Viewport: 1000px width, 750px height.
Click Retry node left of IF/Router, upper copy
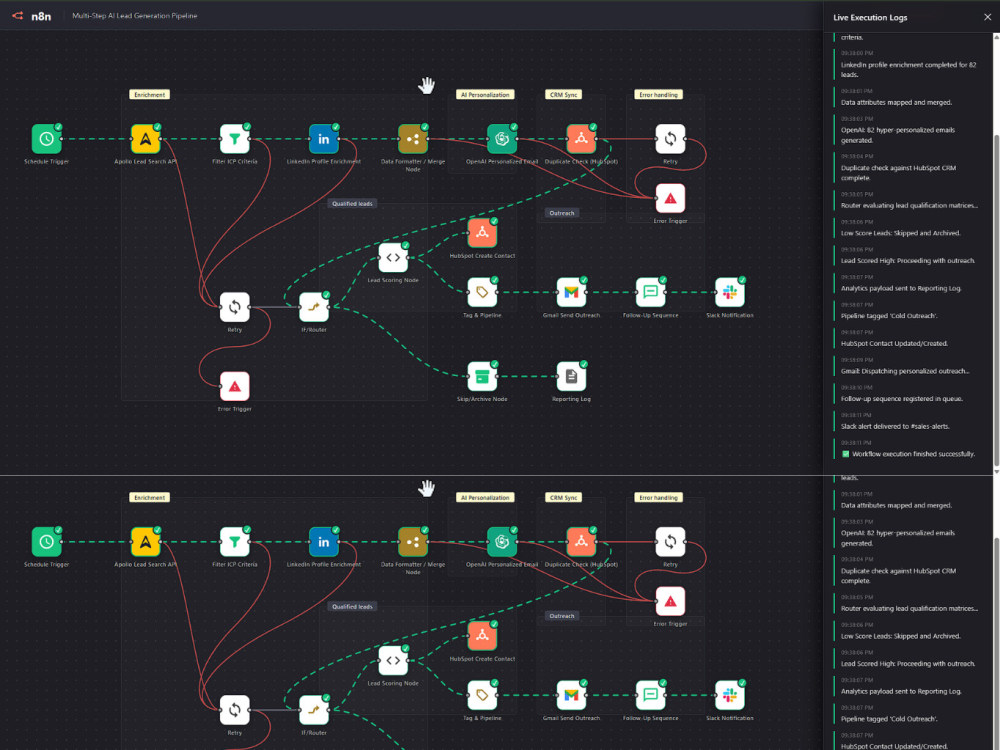click(x=235, y=307)
